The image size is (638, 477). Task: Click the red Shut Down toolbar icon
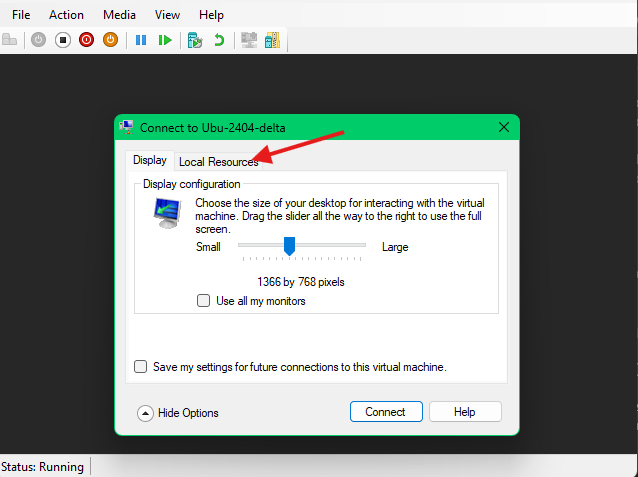tap(86, 40)
